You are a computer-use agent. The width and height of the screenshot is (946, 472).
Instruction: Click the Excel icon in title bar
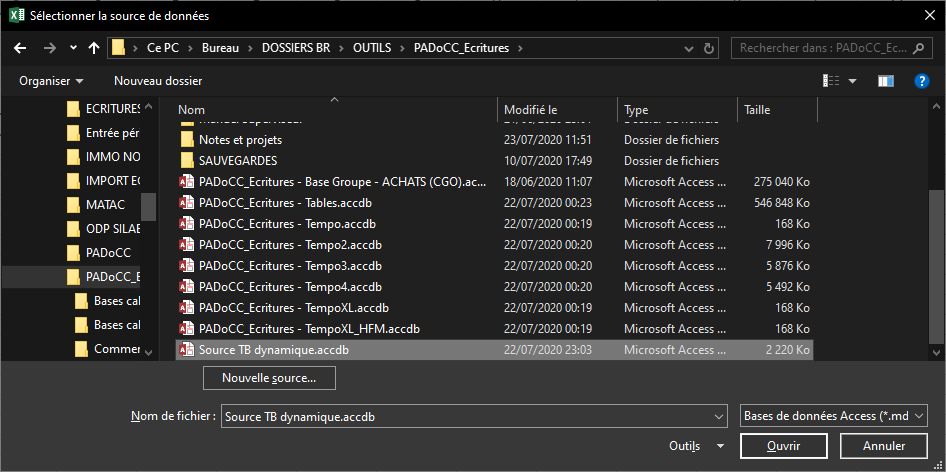tap(16, 16)
